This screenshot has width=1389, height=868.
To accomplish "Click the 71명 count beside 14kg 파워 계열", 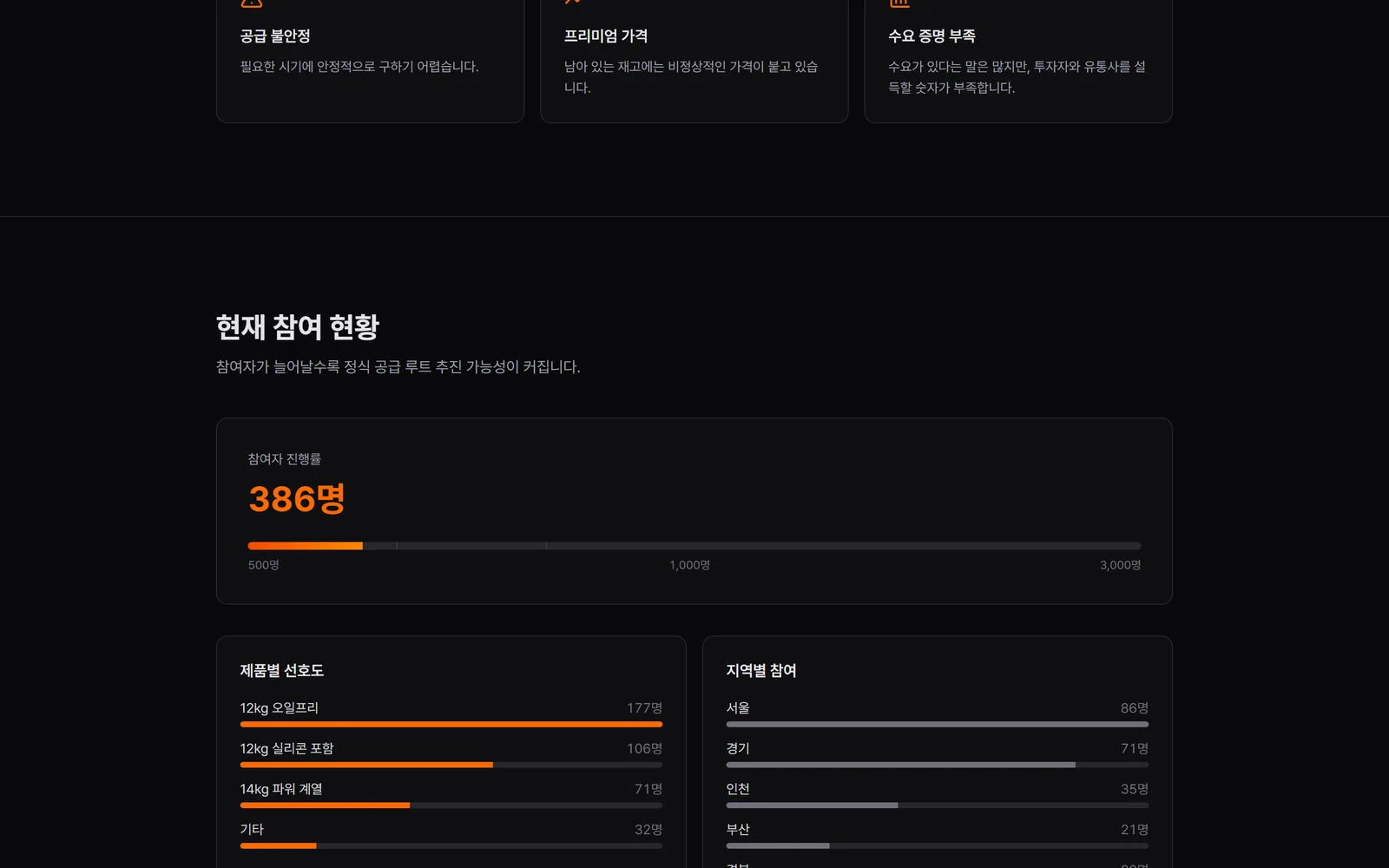I will click(648, 789).
